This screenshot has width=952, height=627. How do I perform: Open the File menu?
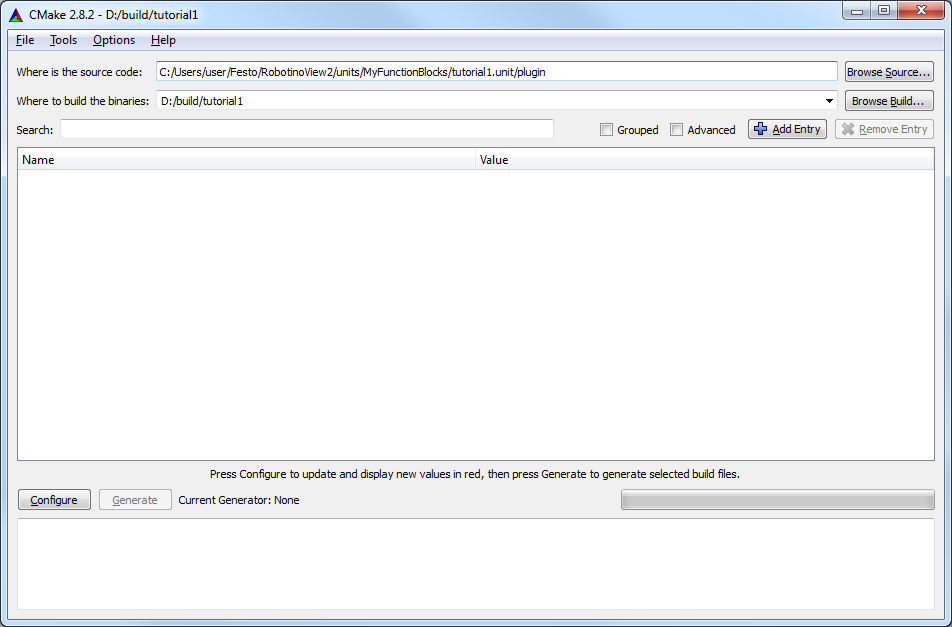(24, 40)
